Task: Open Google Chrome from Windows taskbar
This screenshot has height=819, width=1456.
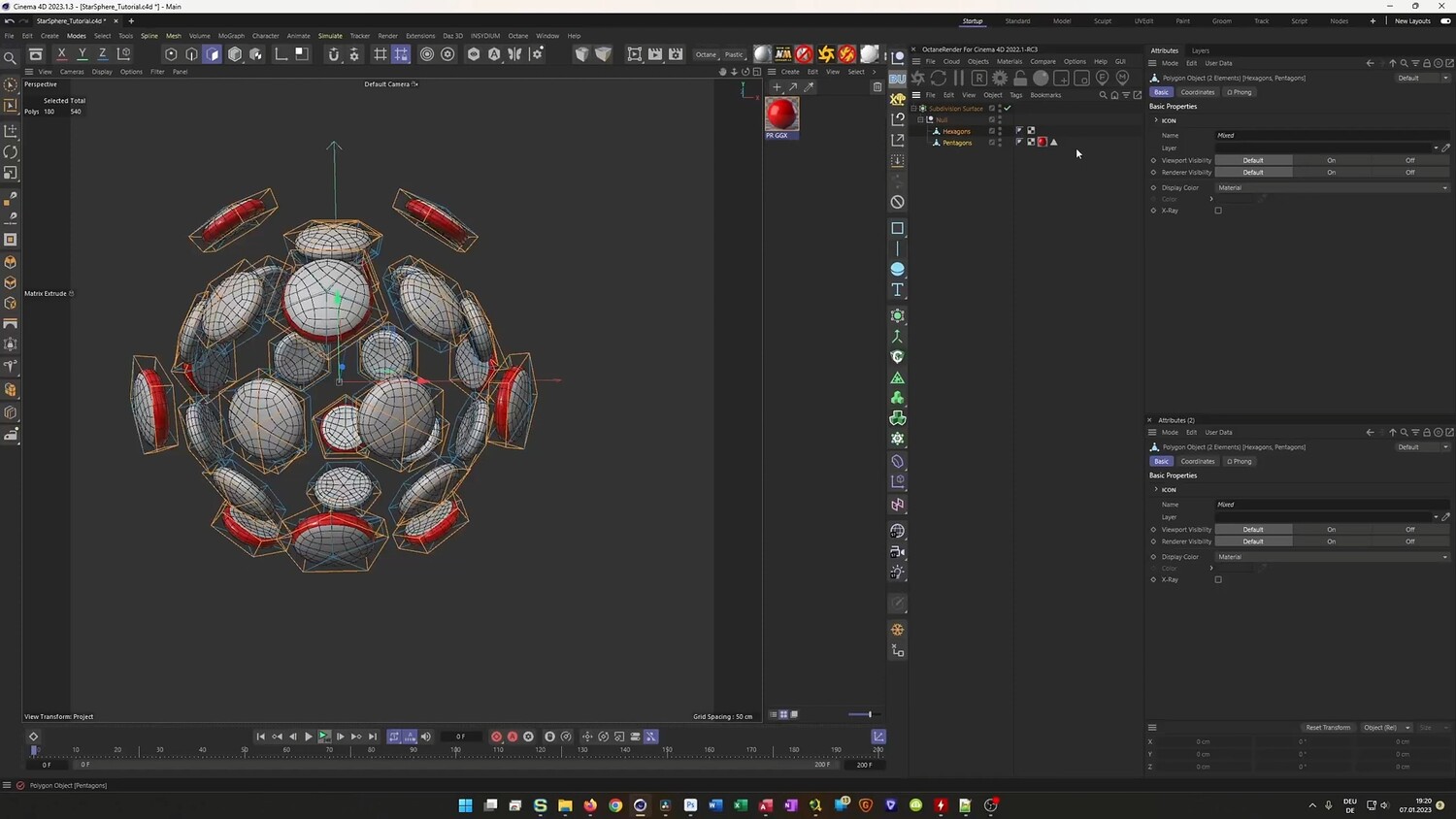Action: tap(615, 805)
